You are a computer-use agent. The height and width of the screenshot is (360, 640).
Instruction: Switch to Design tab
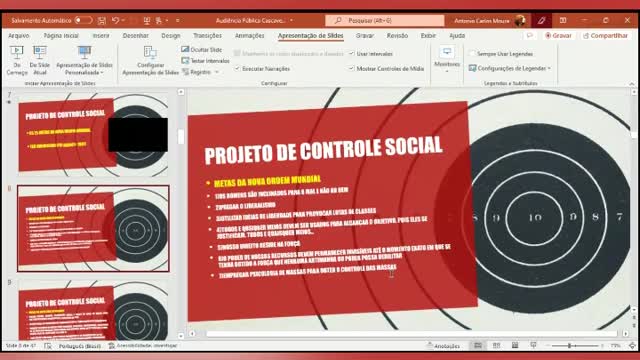pyautogui.click(x=171, y=36)
